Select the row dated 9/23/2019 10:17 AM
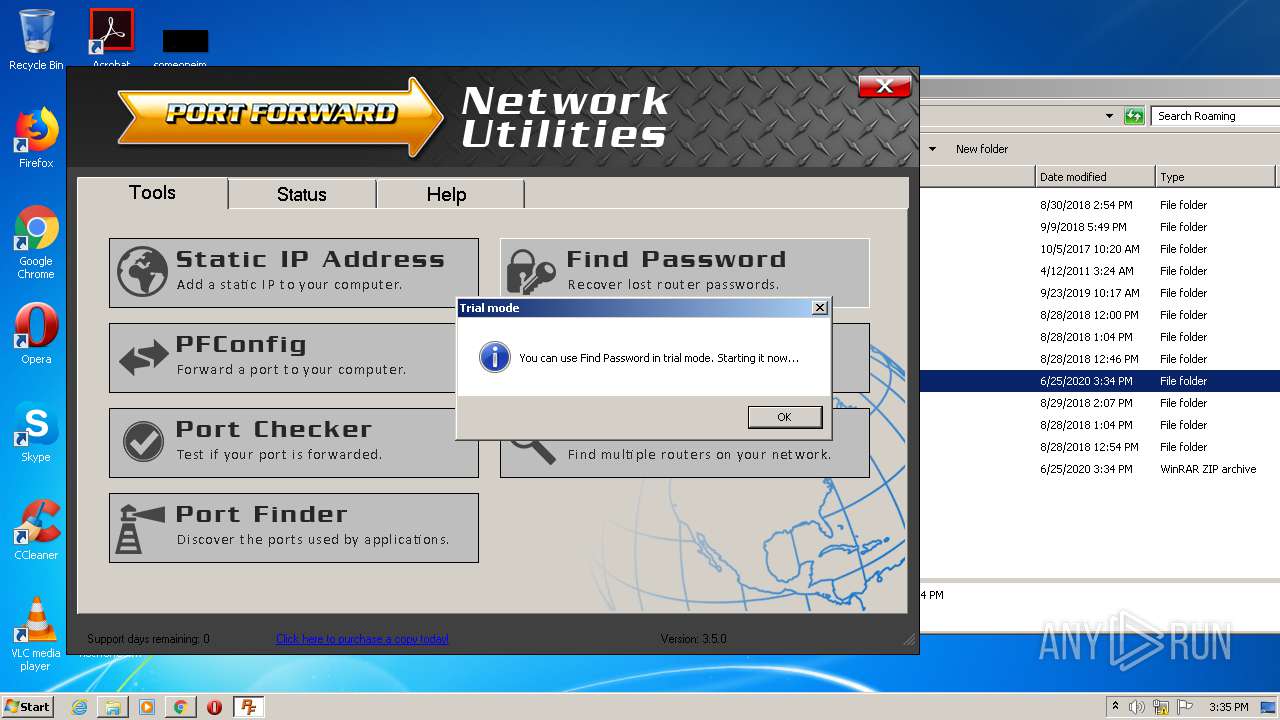Viewport: 1280px width, 720px height. pyautogui.click(x=1100, y=293)
